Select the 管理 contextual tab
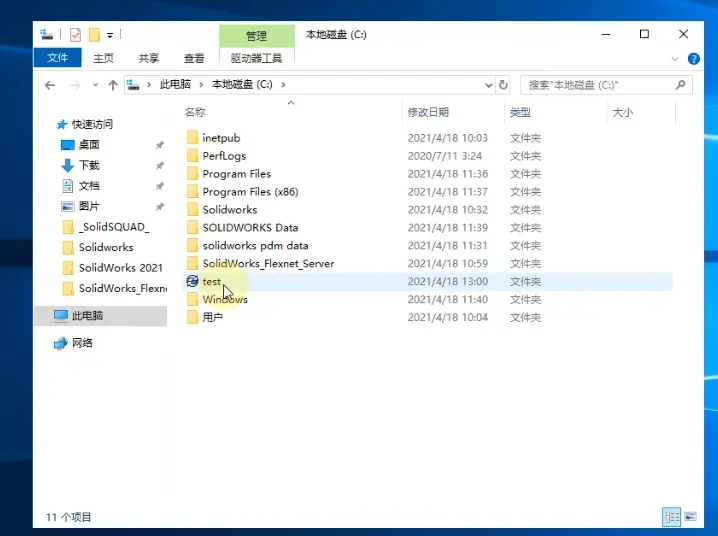Viewport: 718px width, 536px height. [256, 36]
